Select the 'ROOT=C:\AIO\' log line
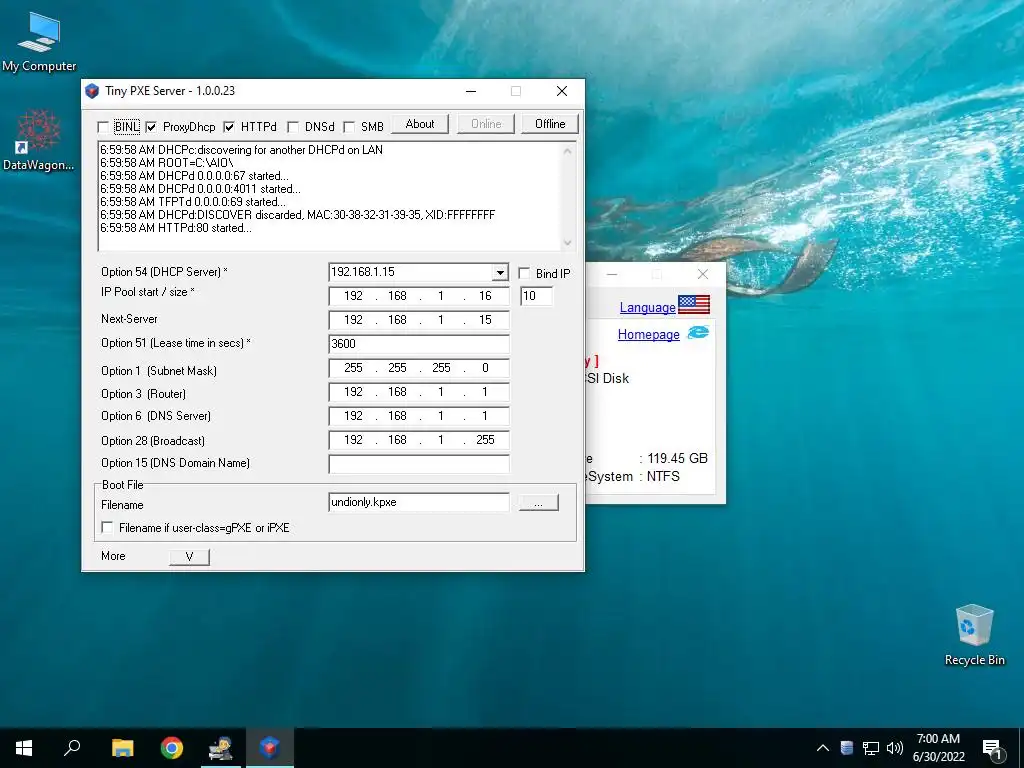1024x768 pixels. click(x=167, y=163)
